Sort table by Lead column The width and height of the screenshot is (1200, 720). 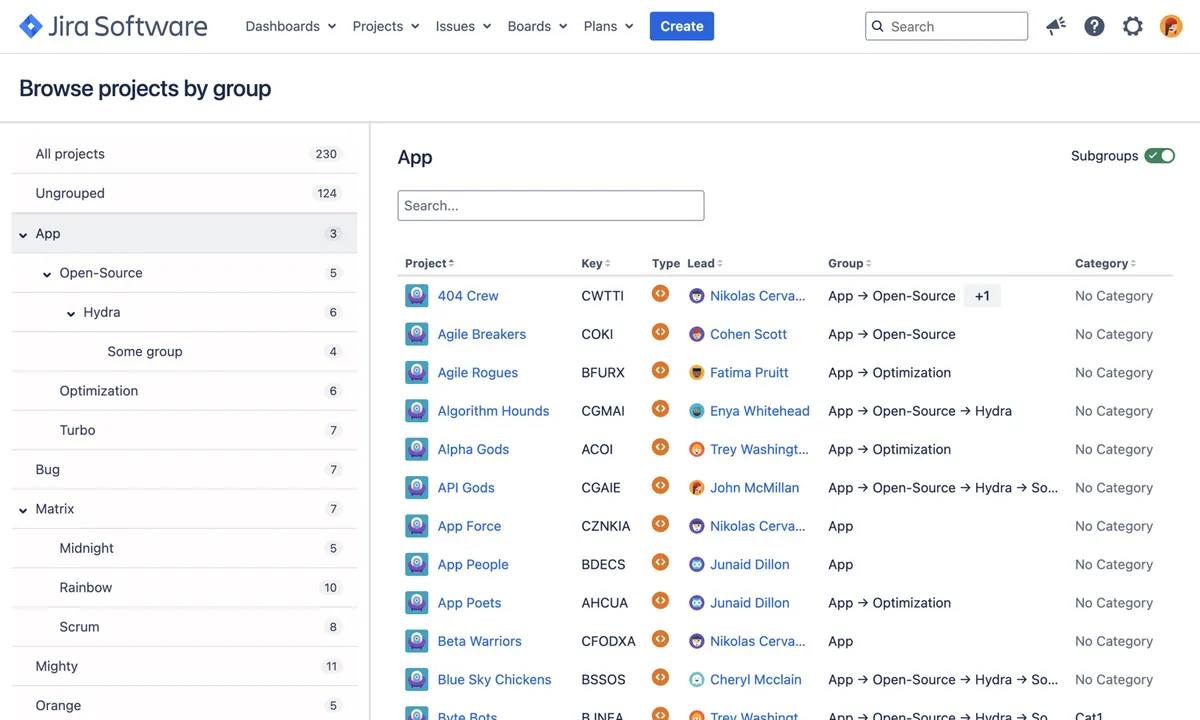[705, 263]
